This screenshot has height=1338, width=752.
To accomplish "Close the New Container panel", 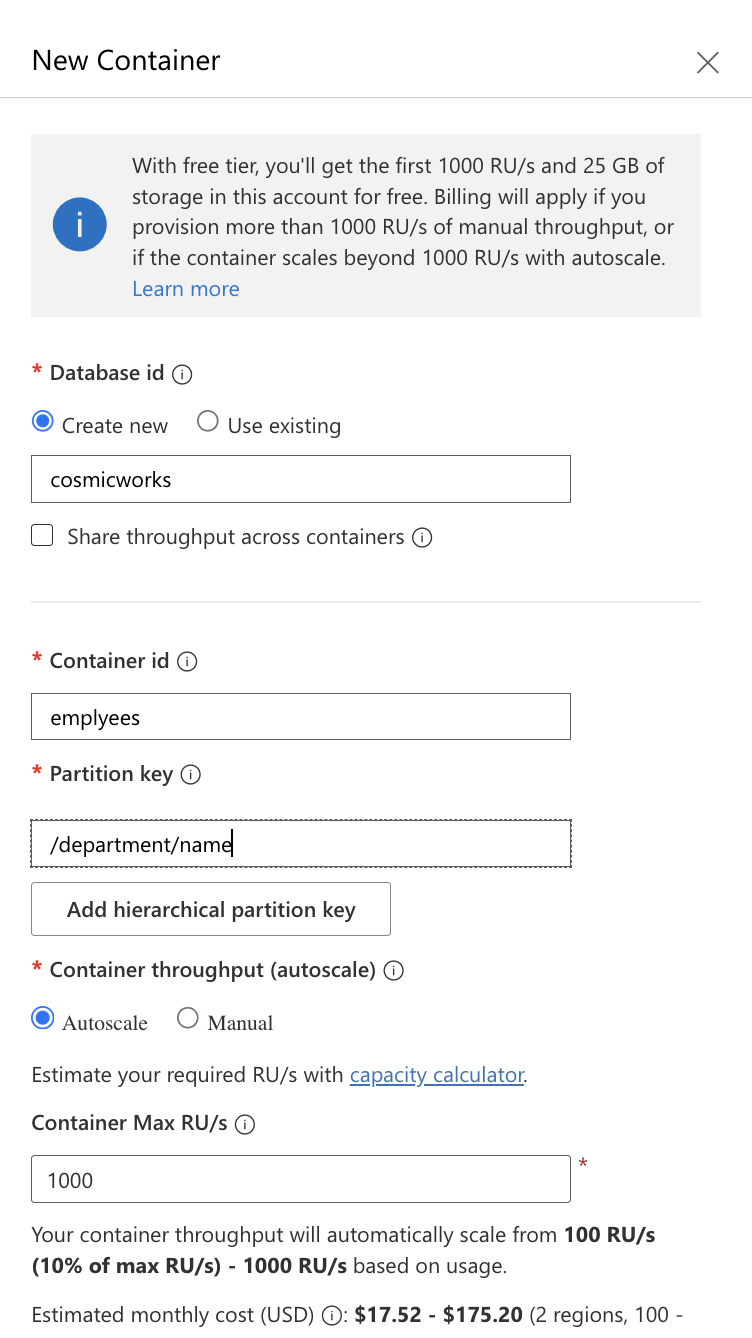I will 708,63.
